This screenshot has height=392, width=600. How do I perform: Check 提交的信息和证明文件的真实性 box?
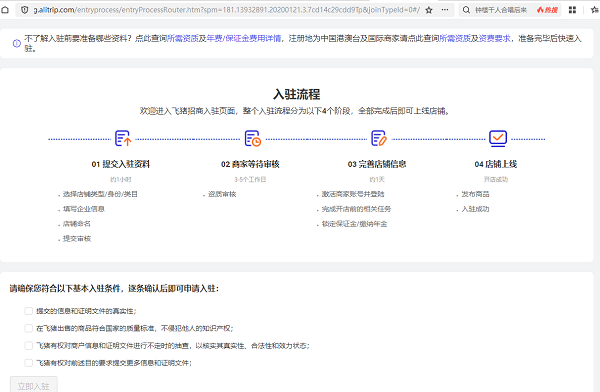(x=28, y=311)
